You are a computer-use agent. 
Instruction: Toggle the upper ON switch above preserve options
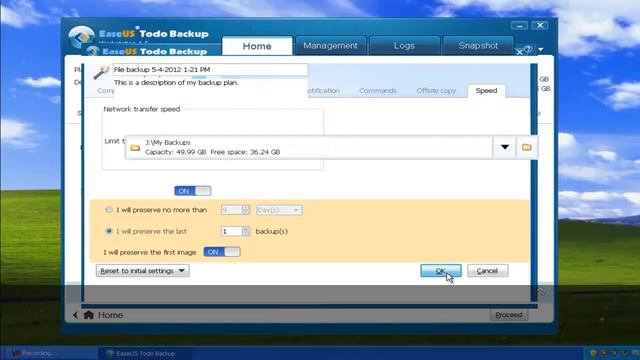click(193, 191)
